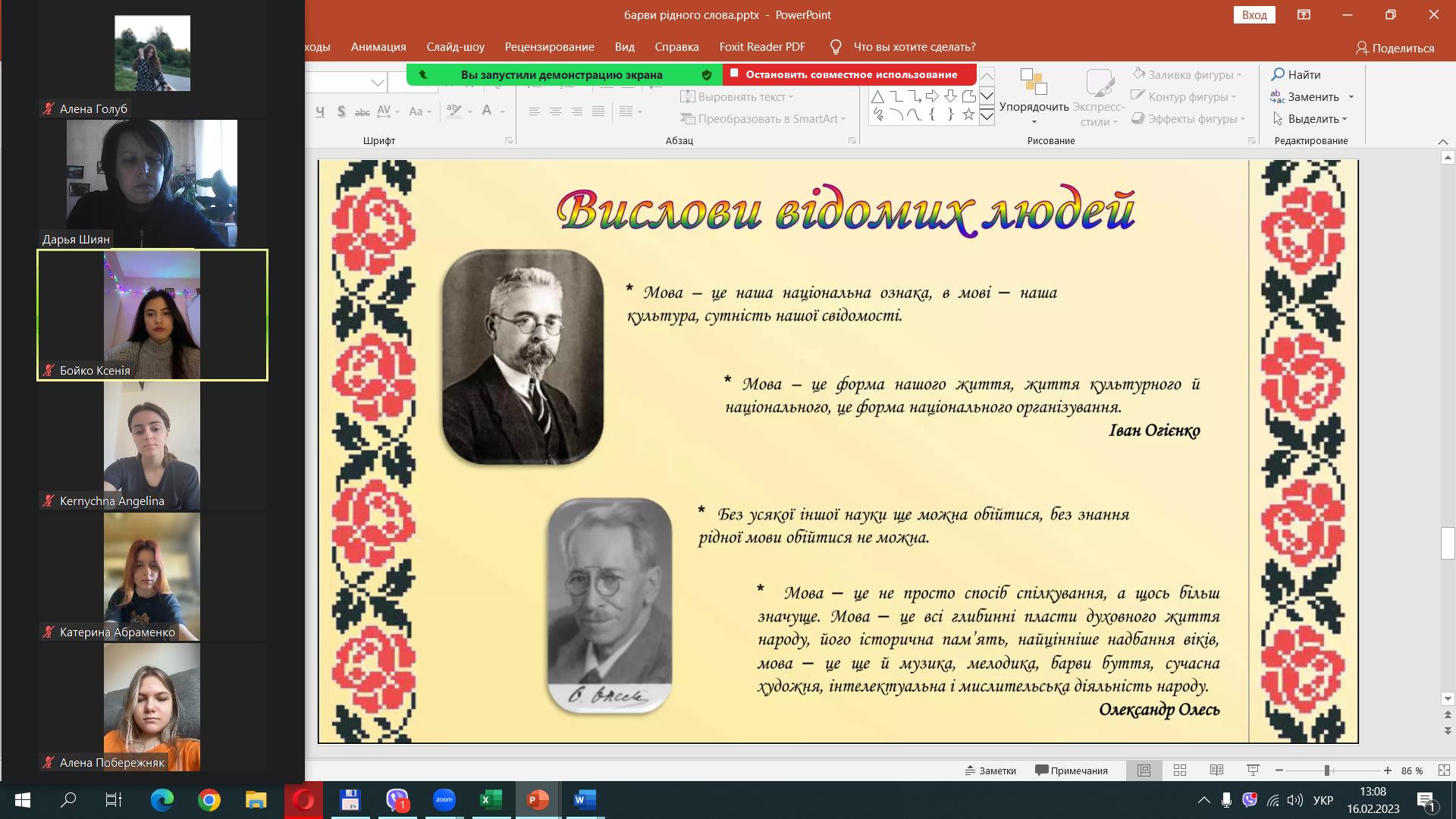Toggle text shadow formatting
The image size is (1456, 819).
[x=341, y=111]
